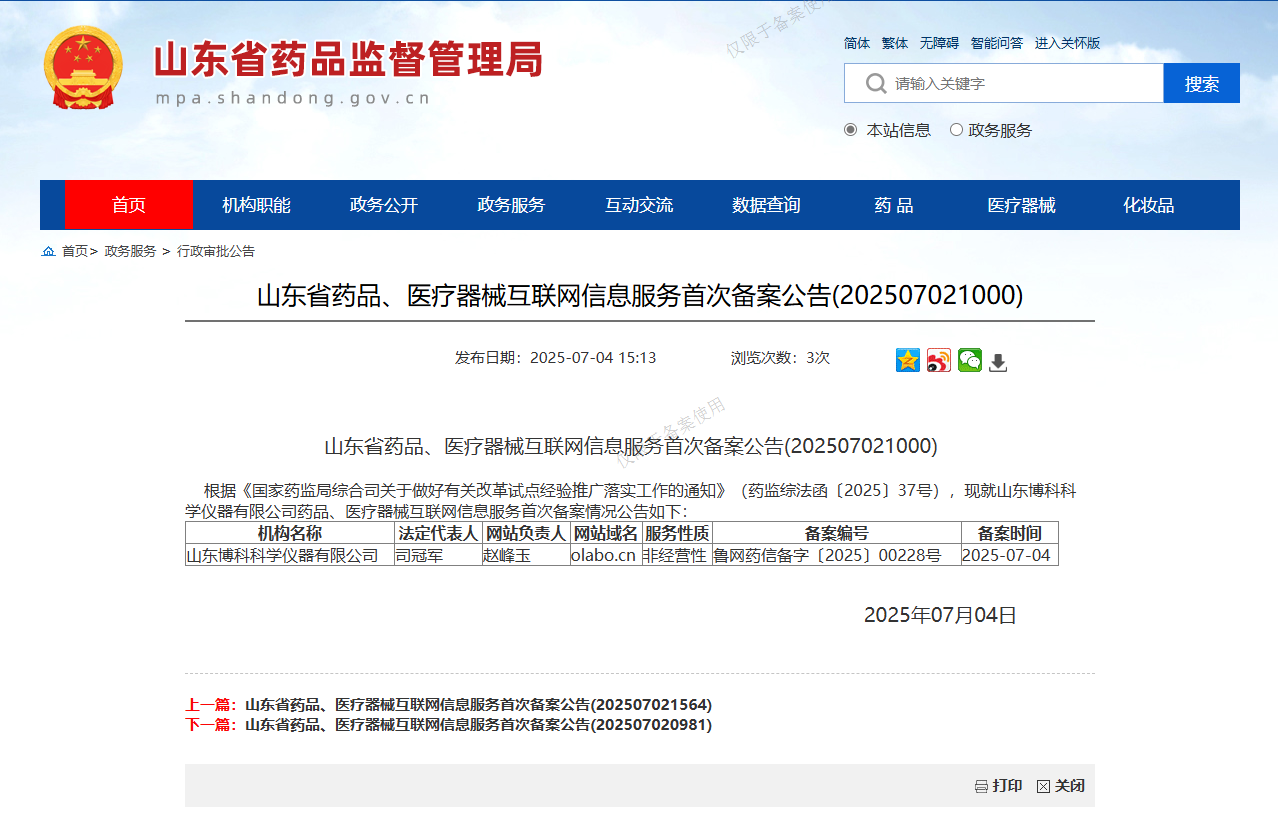Open the 数据查询 navigation item
This screenshot has height=834, width=1278.
pyautogui.click(x=766, y=205)
